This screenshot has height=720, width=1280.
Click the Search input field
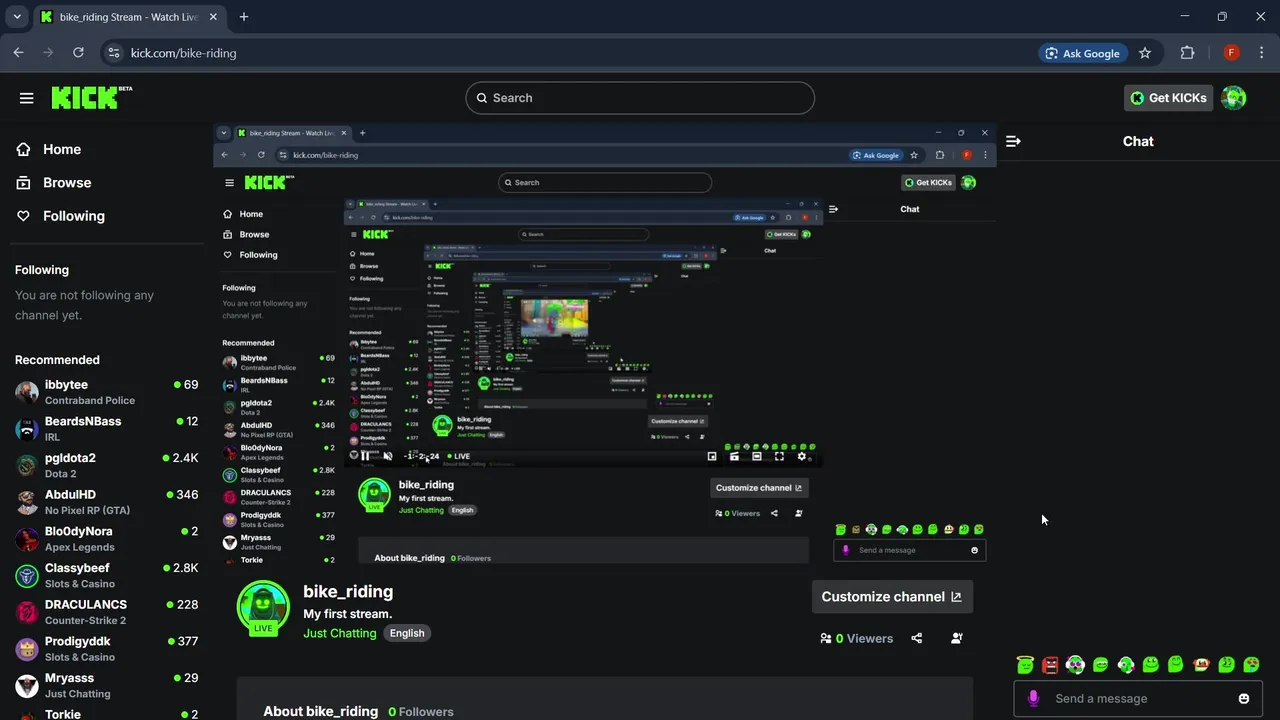[x=640, y=98]
